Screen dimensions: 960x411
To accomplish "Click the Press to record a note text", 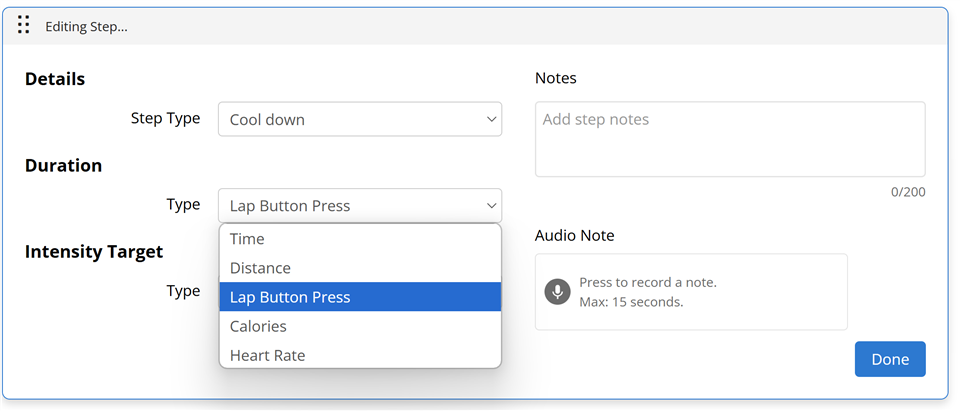I will [648, 283].
